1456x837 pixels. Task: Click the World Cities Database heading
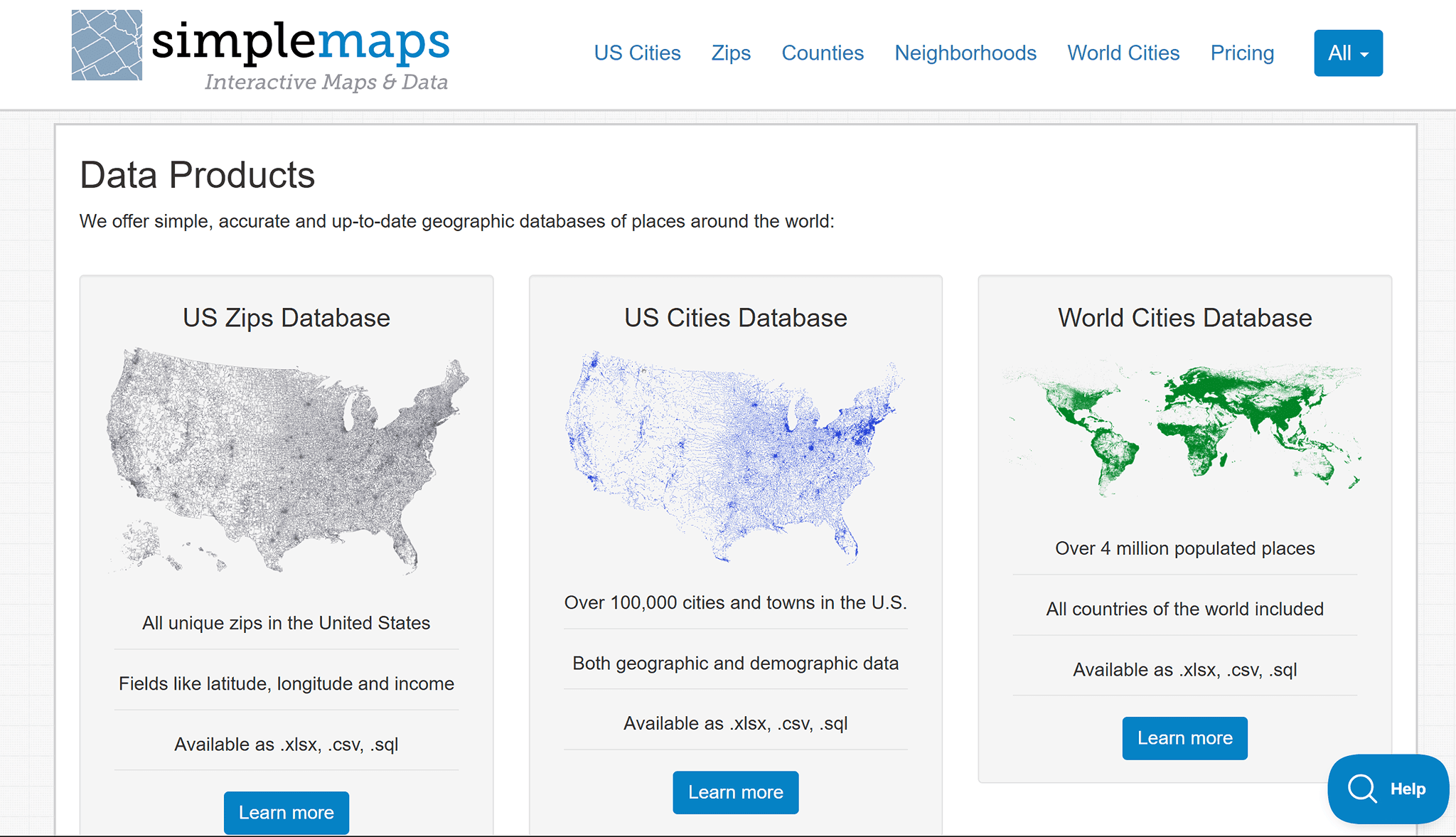click(1184, 318)
